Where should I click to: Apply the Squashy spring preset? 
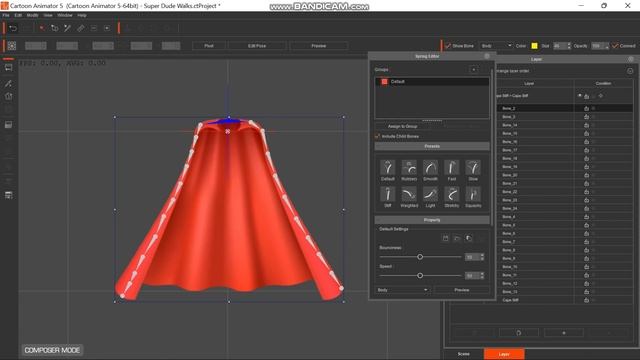click(x=473, y=194)
